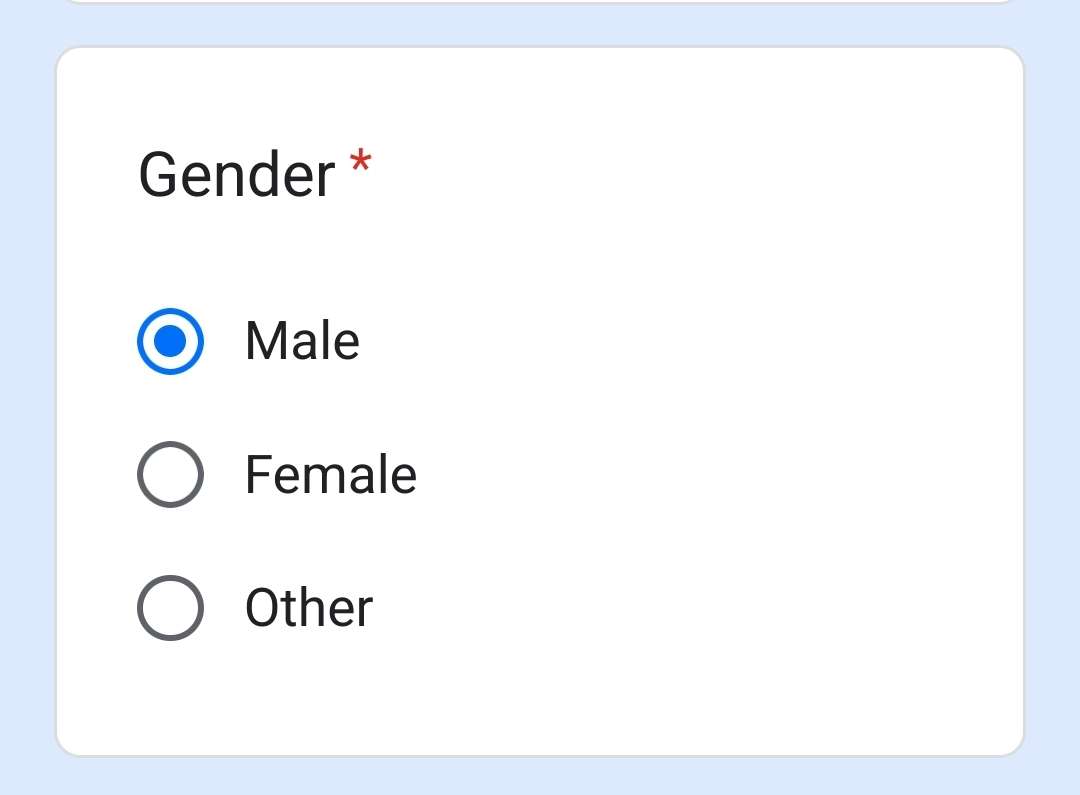Switch the gender selection to Female

coord(170,474)
